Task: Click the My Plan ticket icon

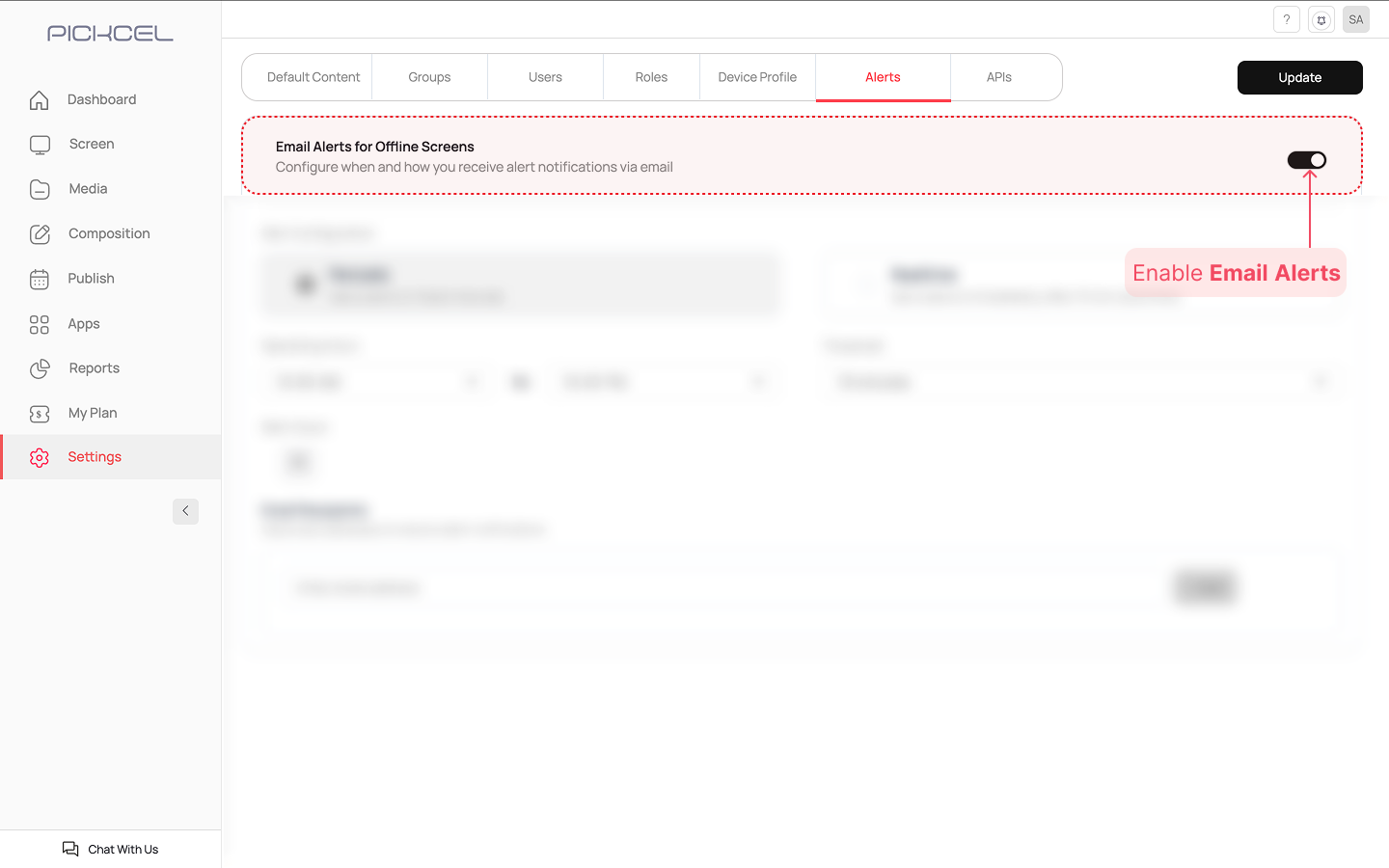Action: (x=40, y=414)
